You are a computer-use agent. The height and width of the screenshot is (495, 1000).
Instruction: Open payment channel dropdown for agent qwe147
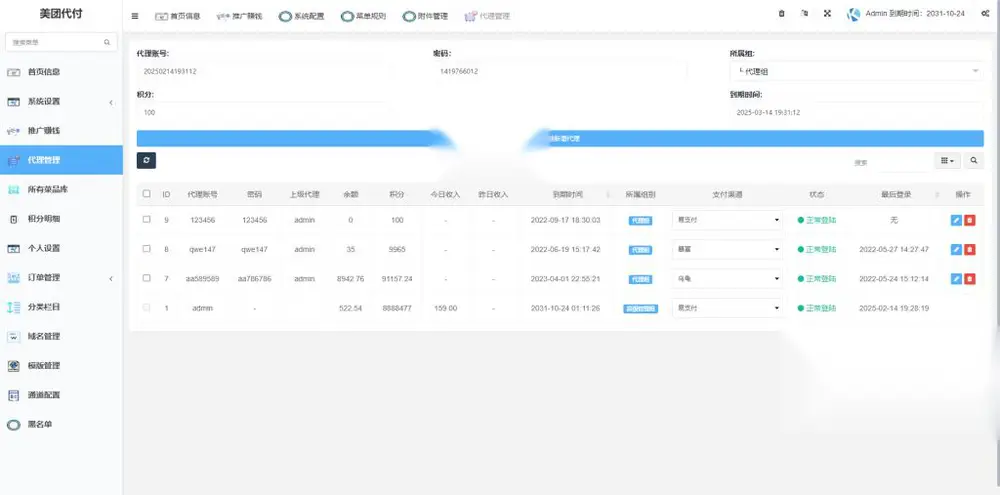coord(728,249)
